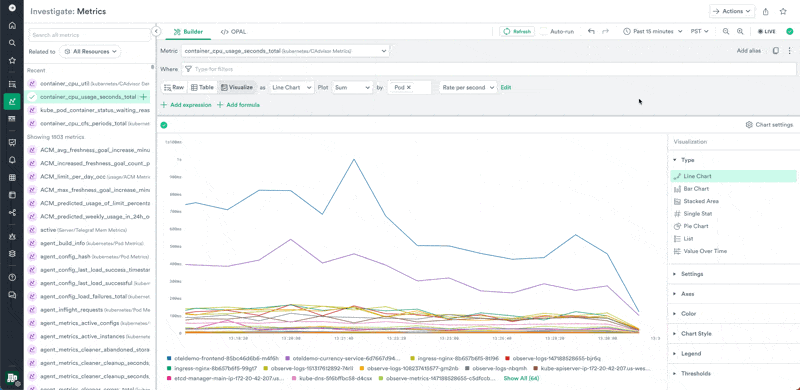Click the copy query icon beside Add alias
Viewport: 800px width, 390px height.
click(776, 51)
